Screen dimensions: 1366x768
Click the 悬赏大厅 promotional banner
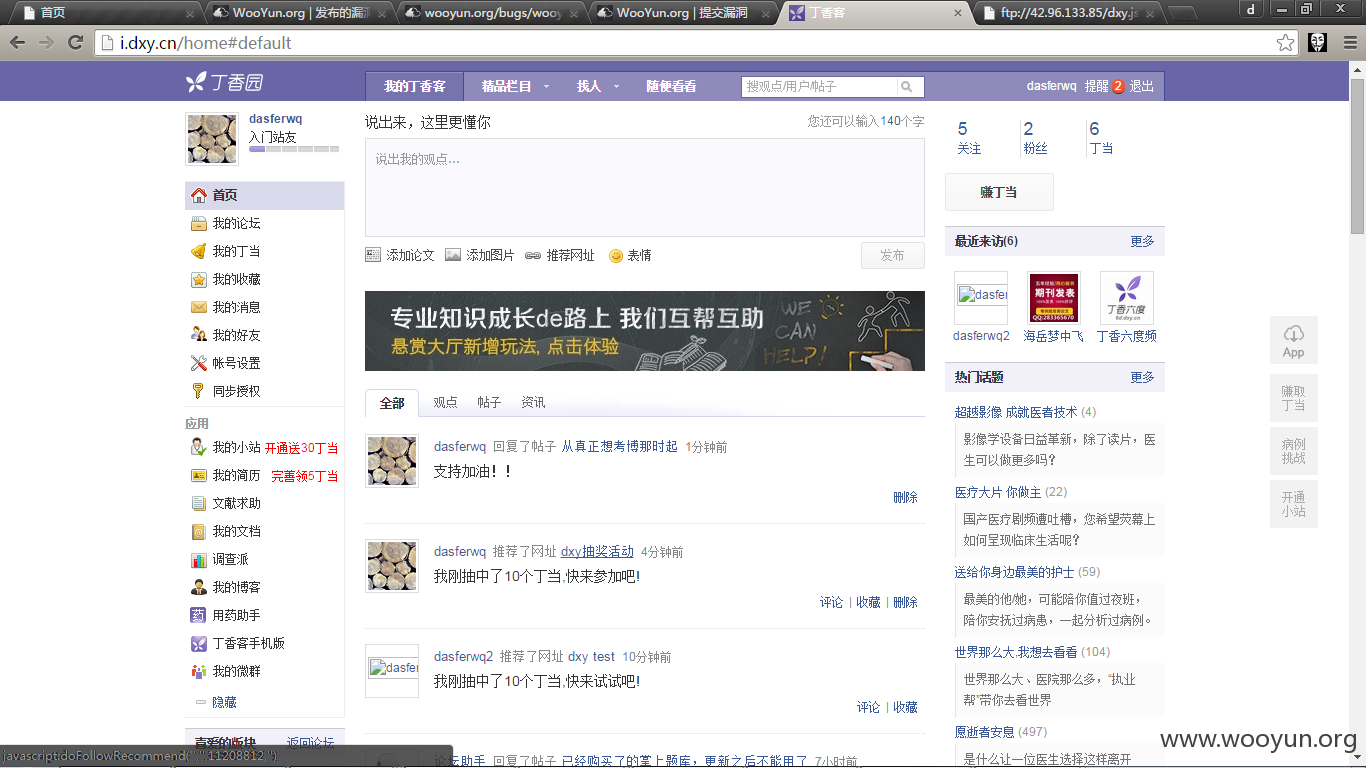[x=644, y=331]
